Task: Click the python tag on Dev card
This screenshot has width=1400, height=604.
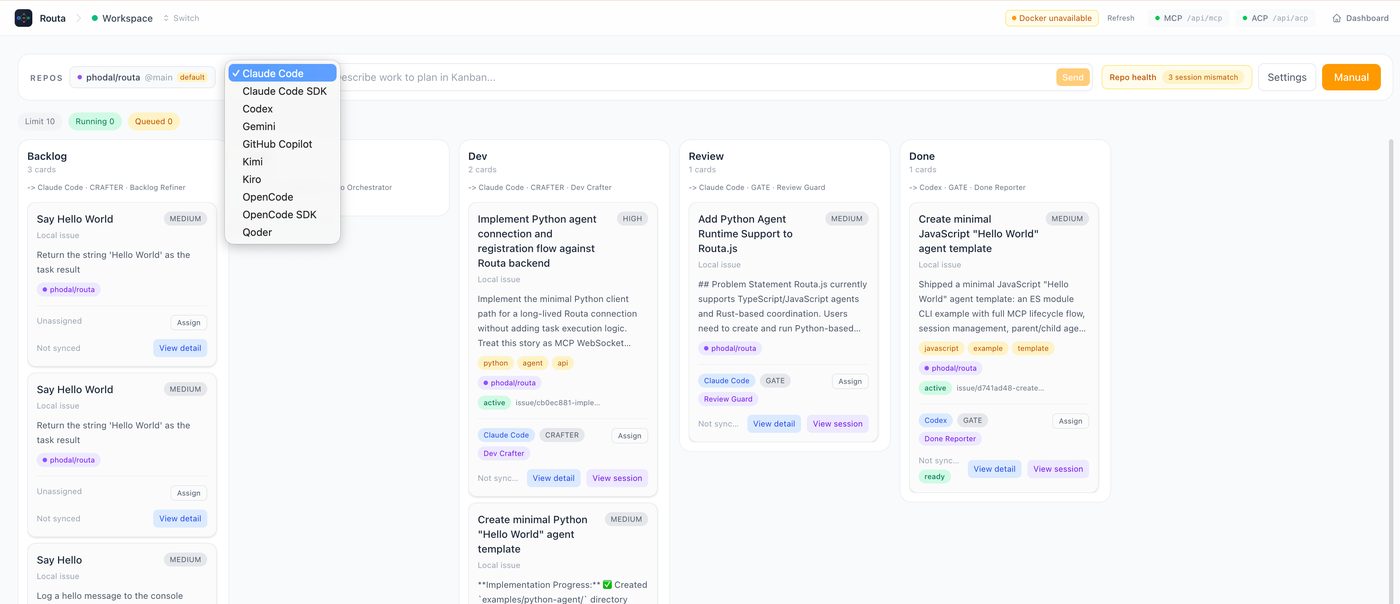Action: [x=495, y=363]
